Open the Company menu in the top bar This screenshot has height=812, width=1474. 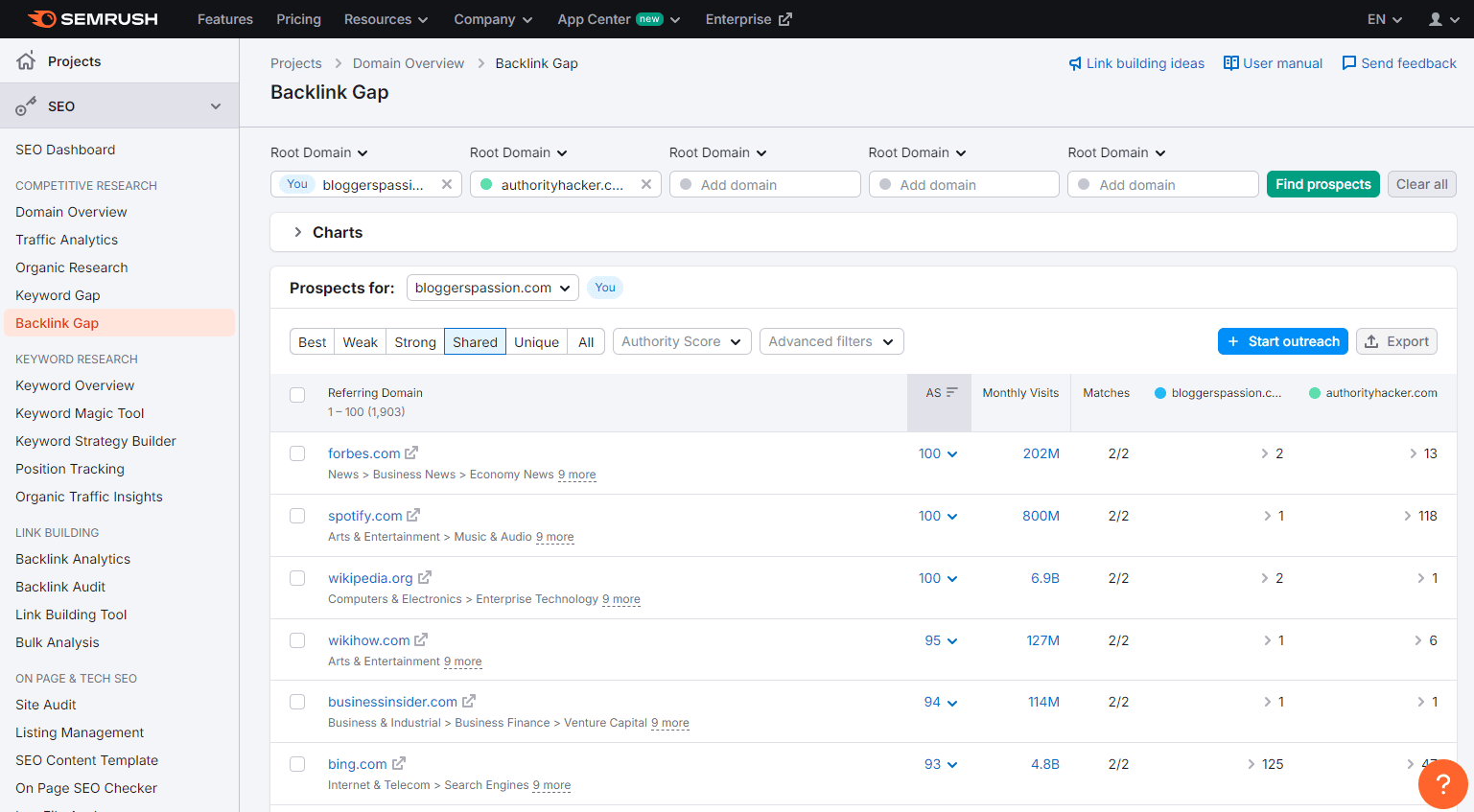pos(493,19)
